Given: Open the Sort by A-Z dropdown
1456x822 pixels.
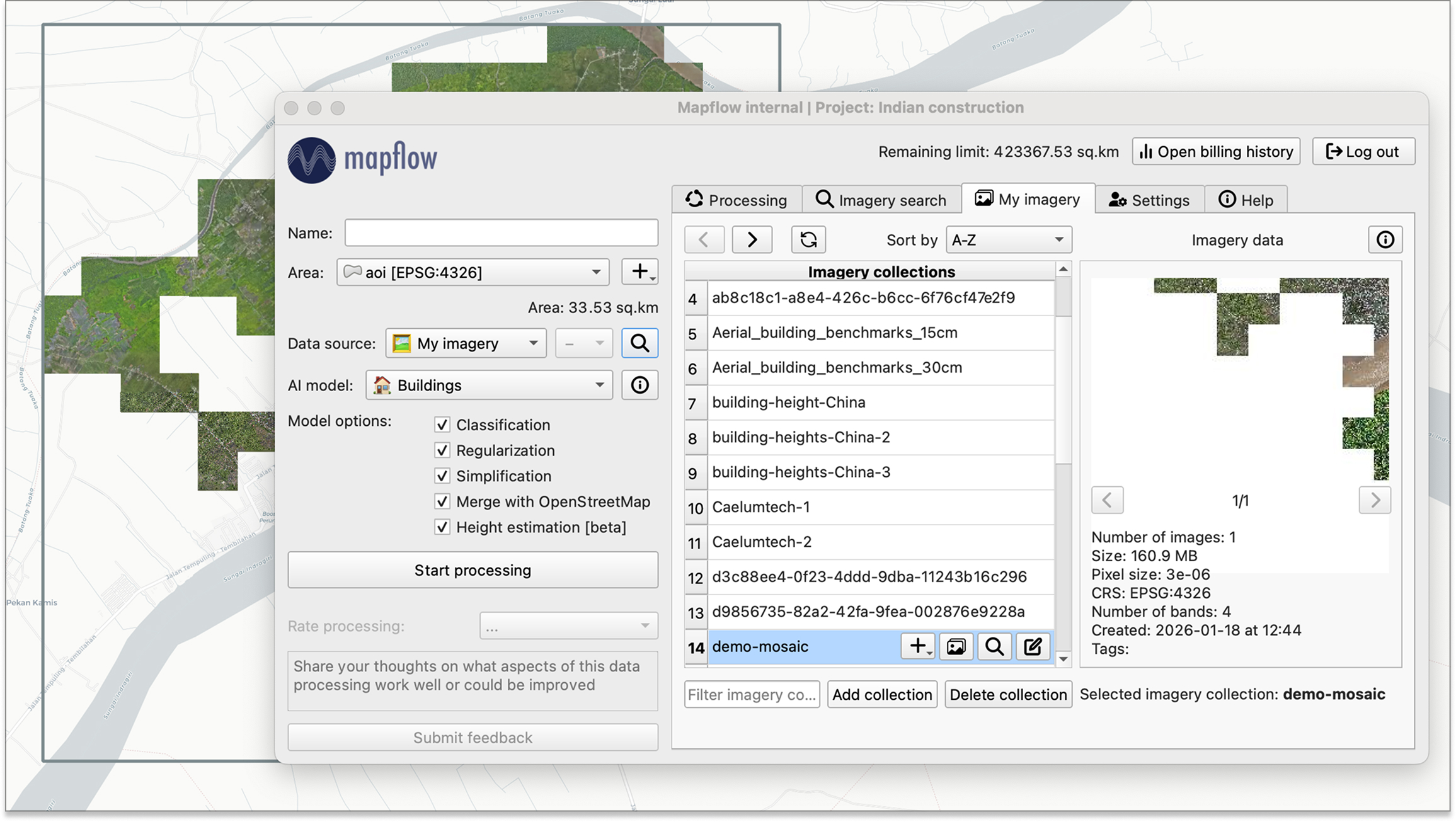Looking at the screenshot, I should (x=1008, y=240).
